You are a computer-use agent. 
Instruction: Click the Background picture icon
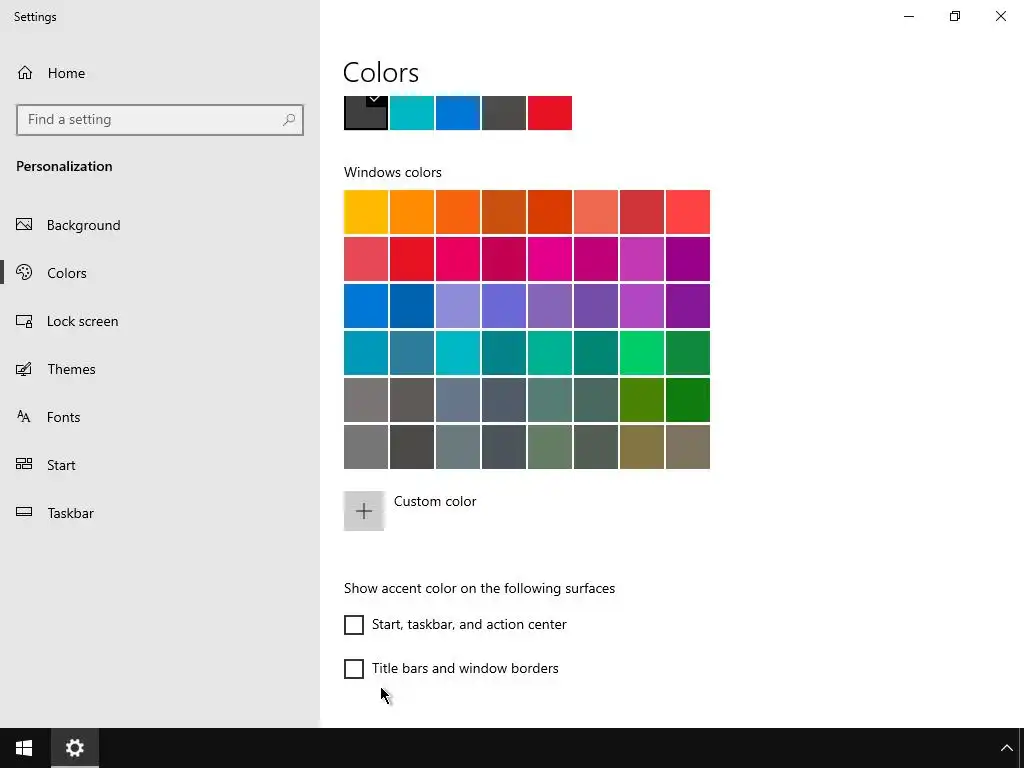(x=25, y=225)
